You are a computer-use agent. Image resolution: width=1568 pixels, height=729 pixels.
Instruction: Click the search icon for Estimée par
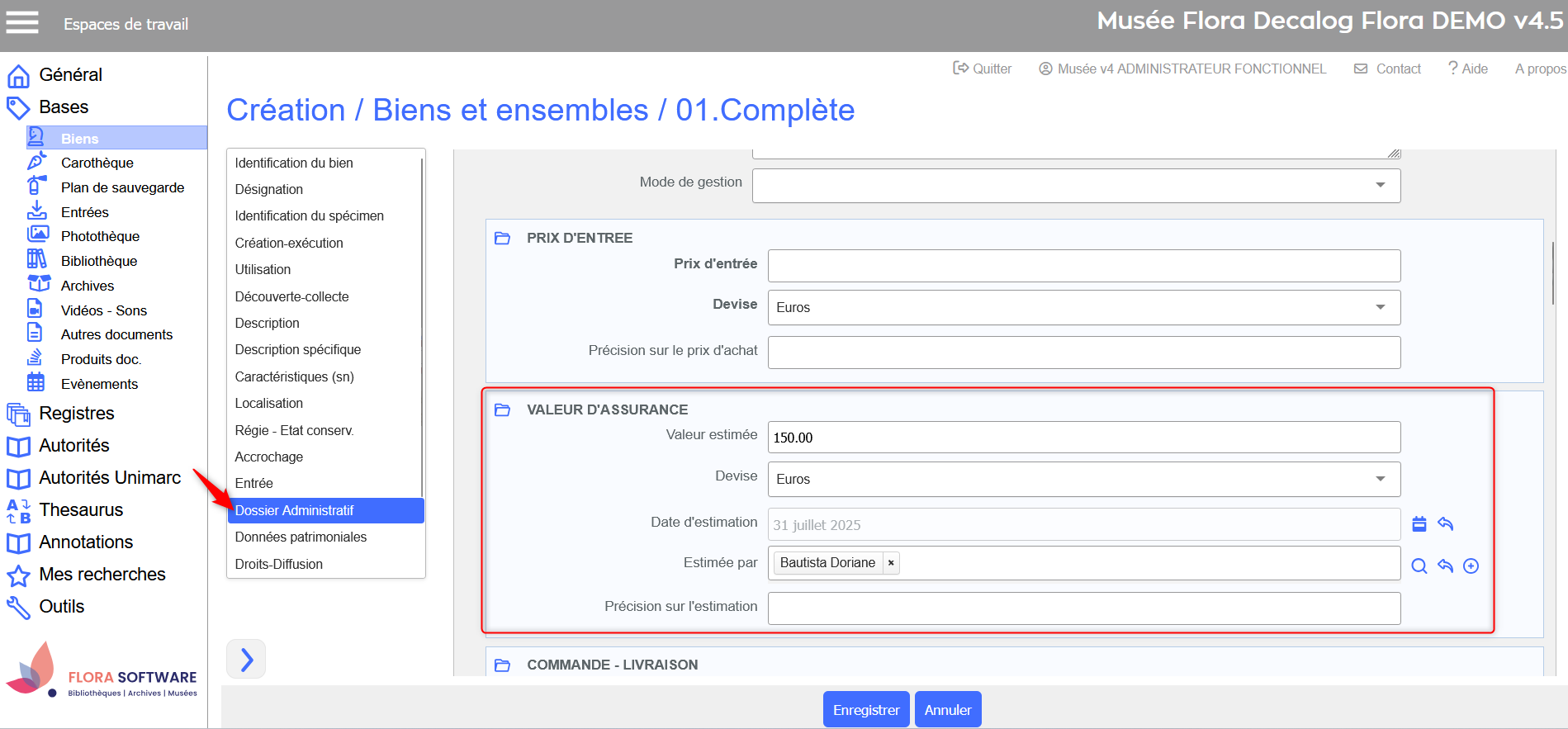(x=1419, y=566)
